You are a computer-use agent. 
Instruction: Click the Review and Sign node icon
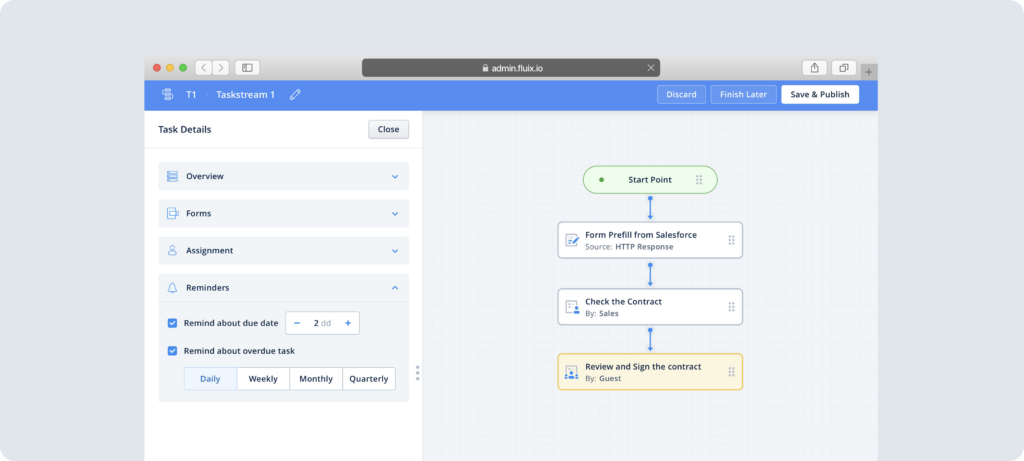[x=572, y=372]
